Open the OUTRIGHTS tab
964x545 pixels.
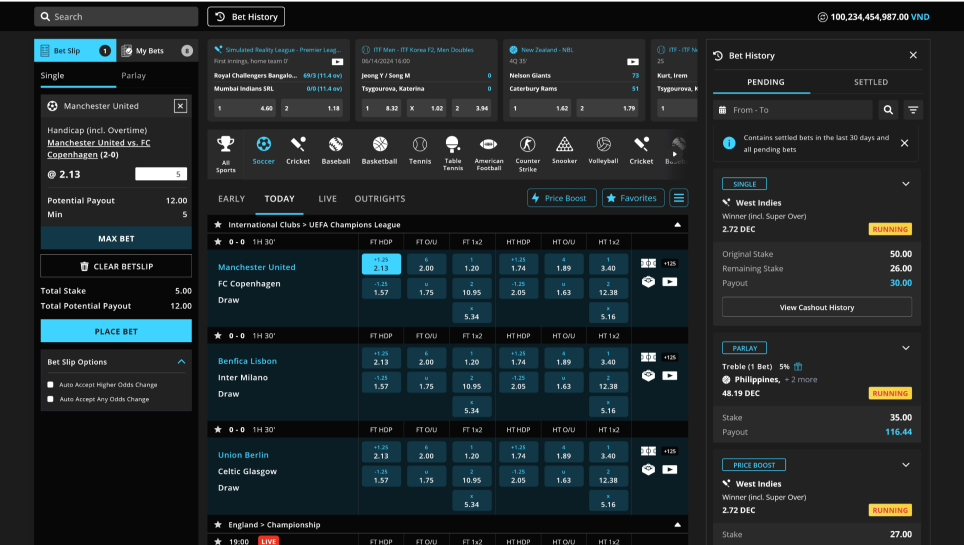pyautogui.click(x=380, y=199)
